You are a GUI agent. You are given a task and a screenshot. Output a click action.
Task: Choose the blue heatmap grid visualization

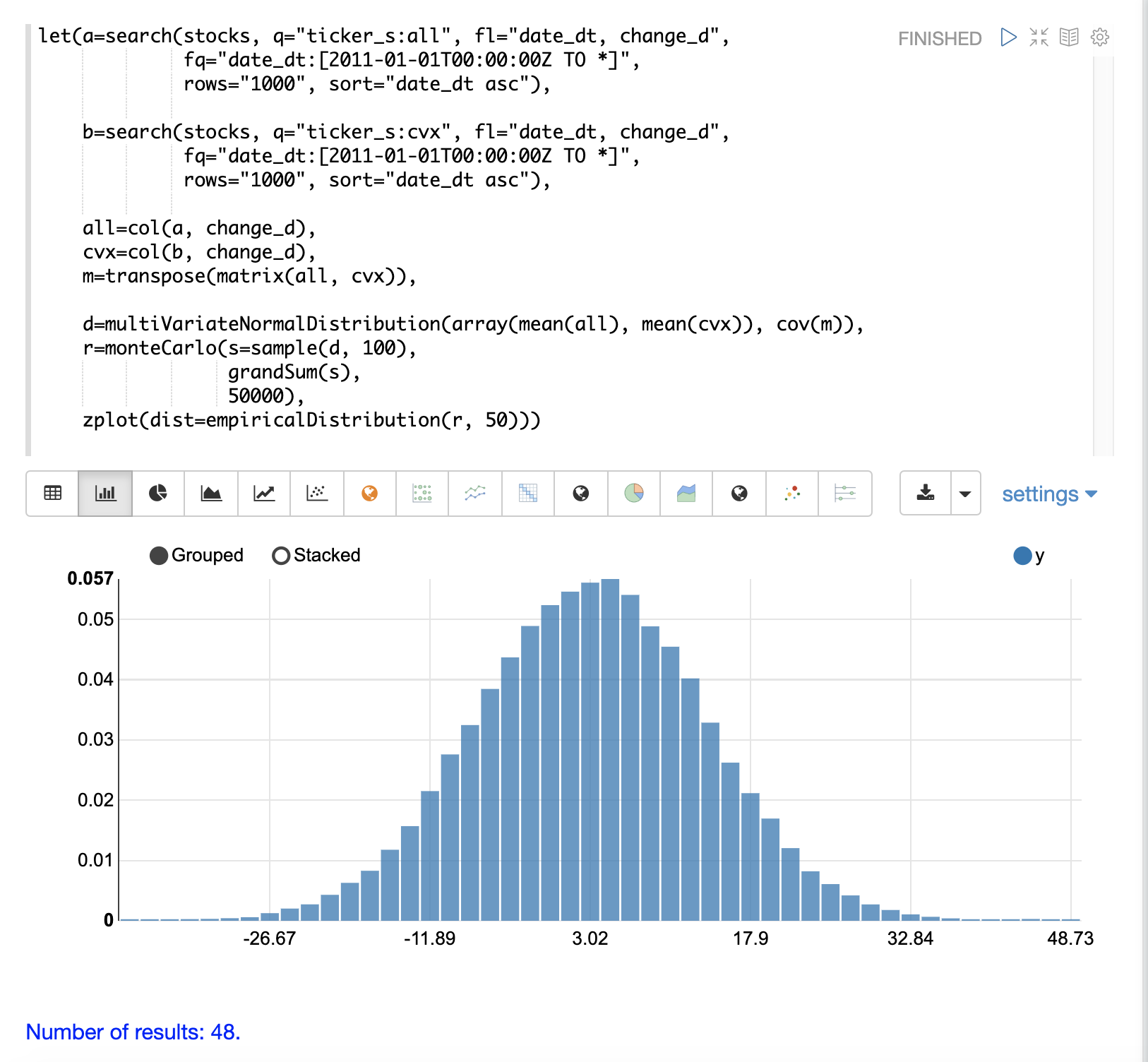pyautogui.click(x=528, y=494)
